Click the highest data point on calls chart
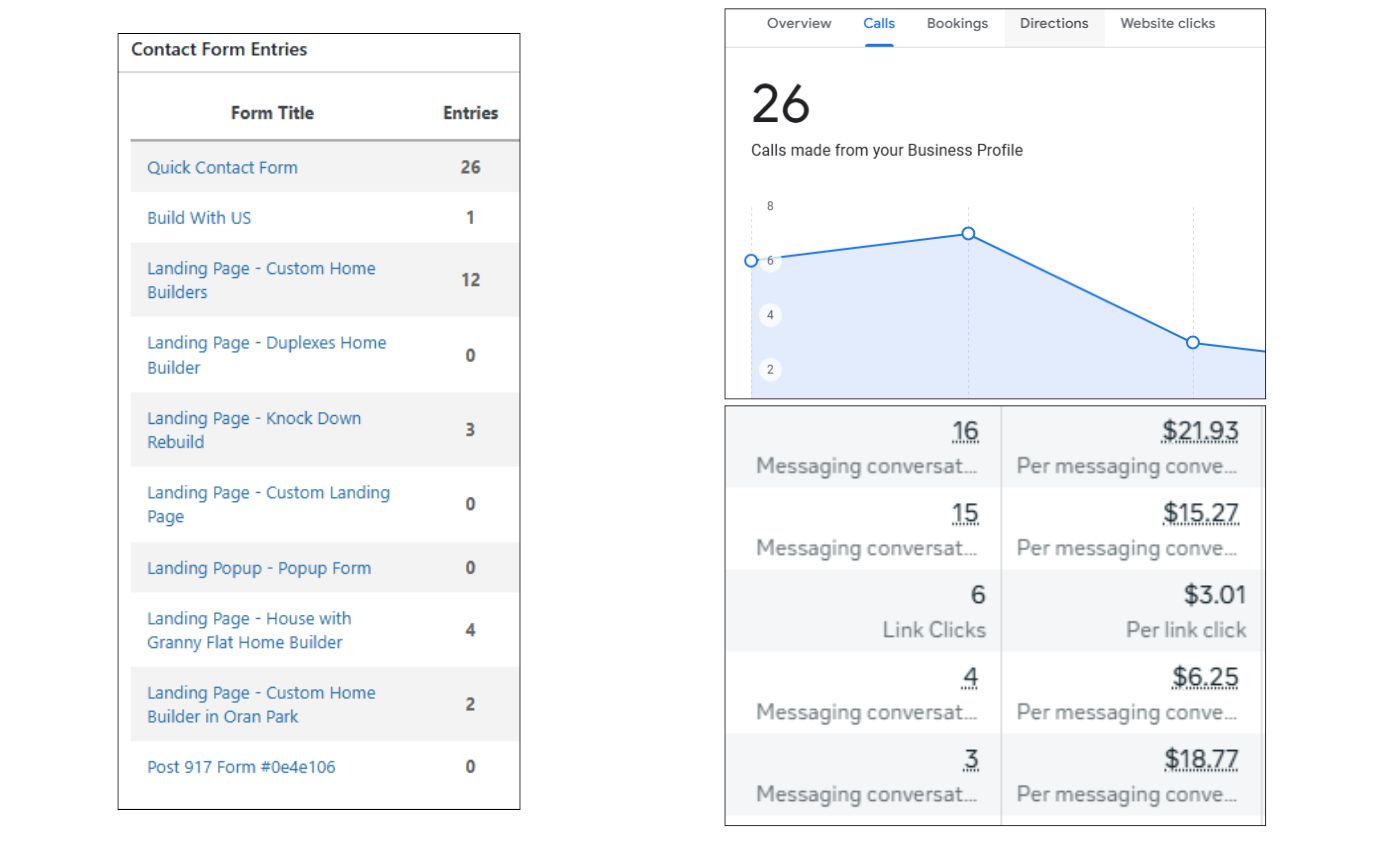The width and height of the screenshot is (1385, 843). tap(968, 233)
